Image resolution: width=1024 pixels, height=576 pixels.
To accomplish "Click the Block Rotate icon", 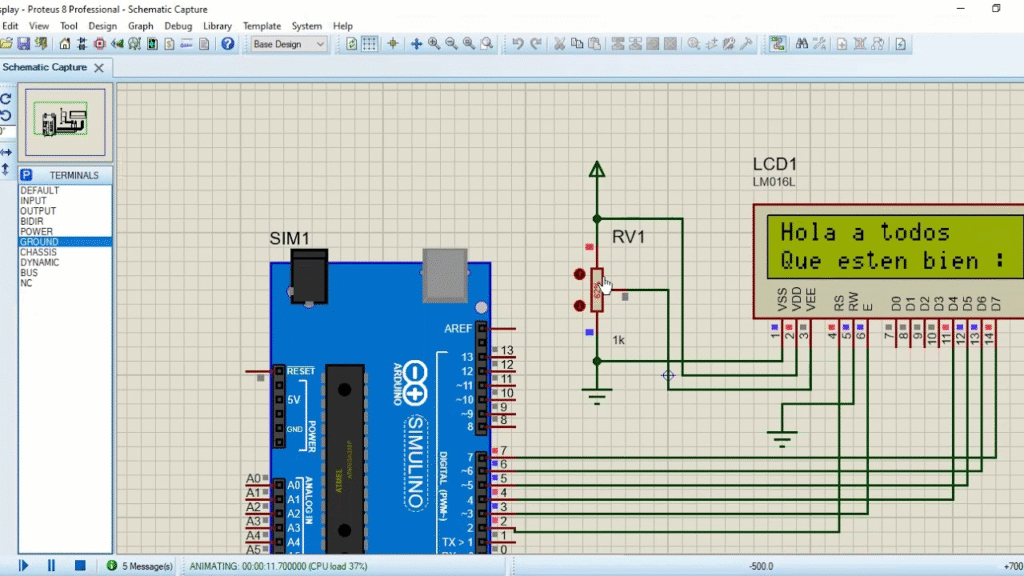I will (653, 44).
